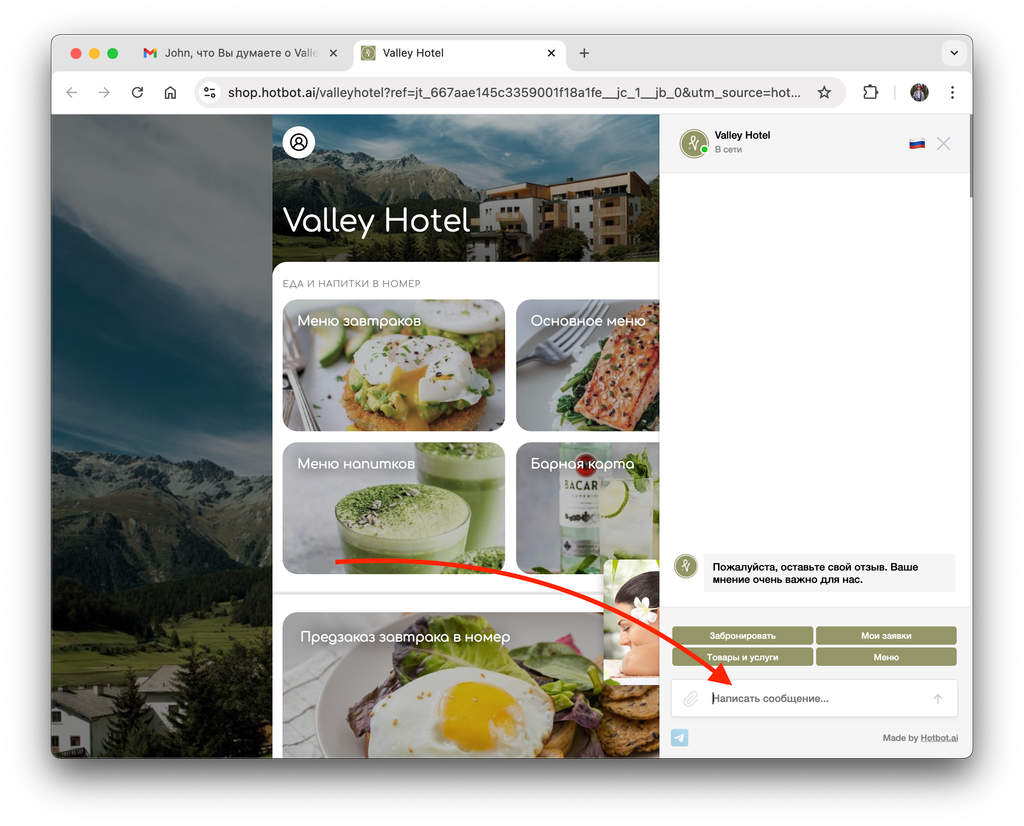Viewport: 1024px width, 826px height.
Task: Open the Основное меню card
Action: coord(588,365)
